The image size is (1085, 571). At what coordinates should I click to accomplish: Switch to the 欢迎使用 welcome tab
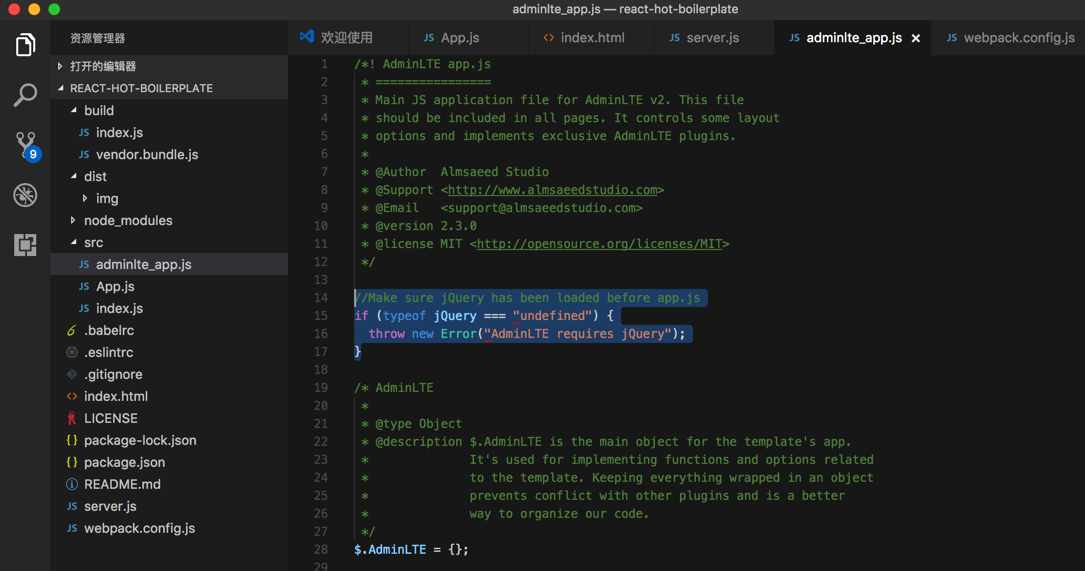click(345, 38)
